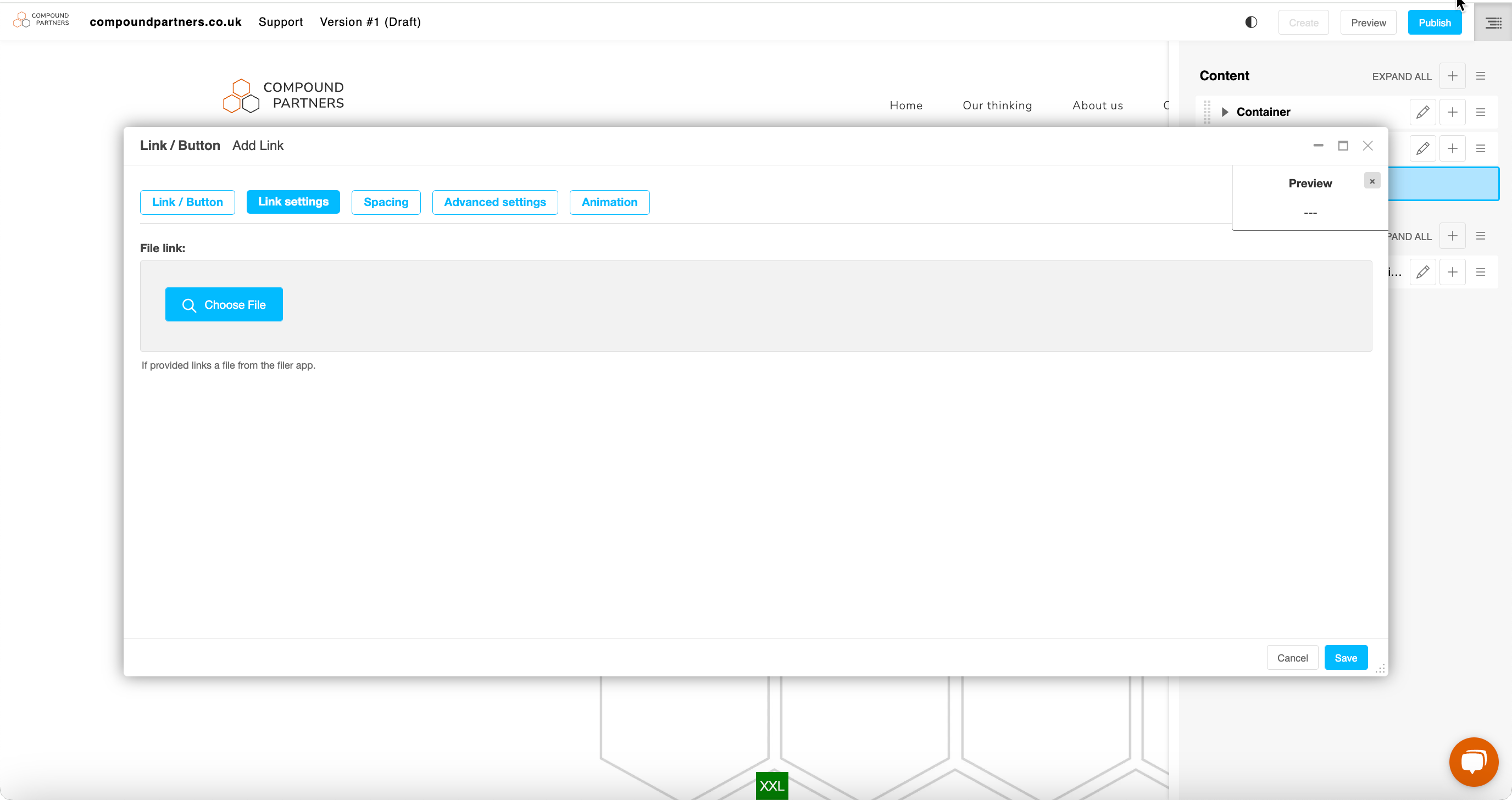Switch to the Link / Button tab
The height and width of the screenshot is (800, 1512).
[x=187, y=202]
